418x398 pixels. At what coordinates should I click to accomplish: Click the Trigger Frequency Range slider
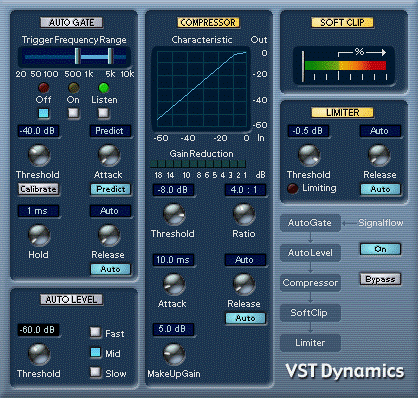(74, 57)
